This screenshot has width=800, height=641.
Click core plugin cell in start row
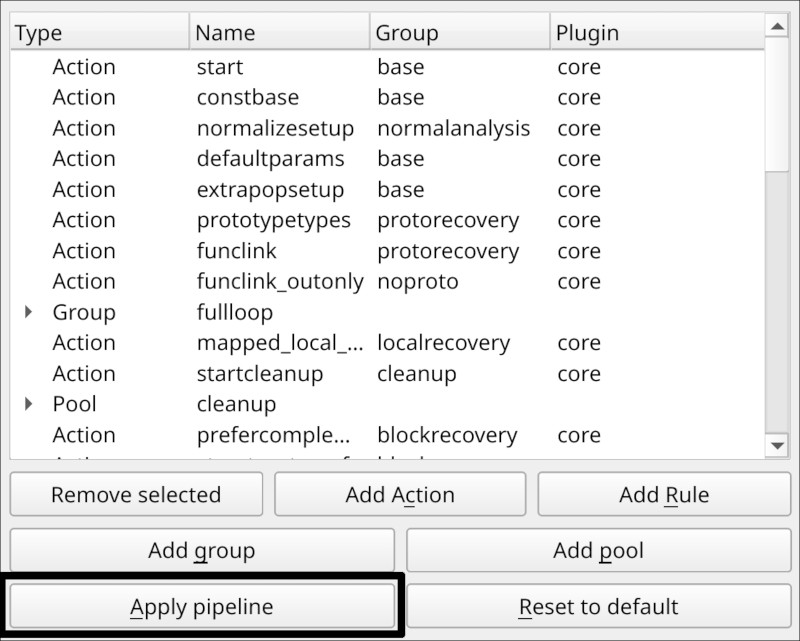pyautogui.click(x=579, y=67)
